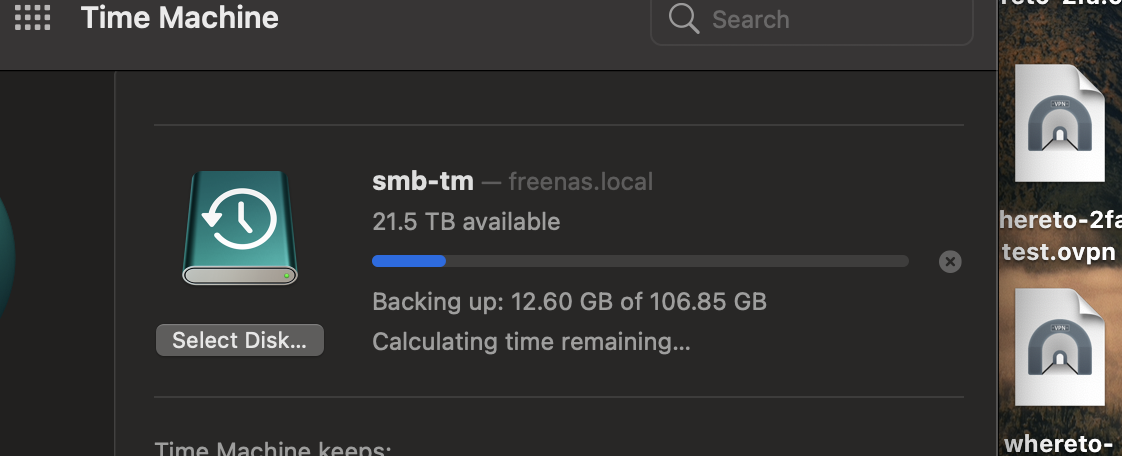
Task: Cancel the backup with the X icon
Action: [x=950, y=262]
